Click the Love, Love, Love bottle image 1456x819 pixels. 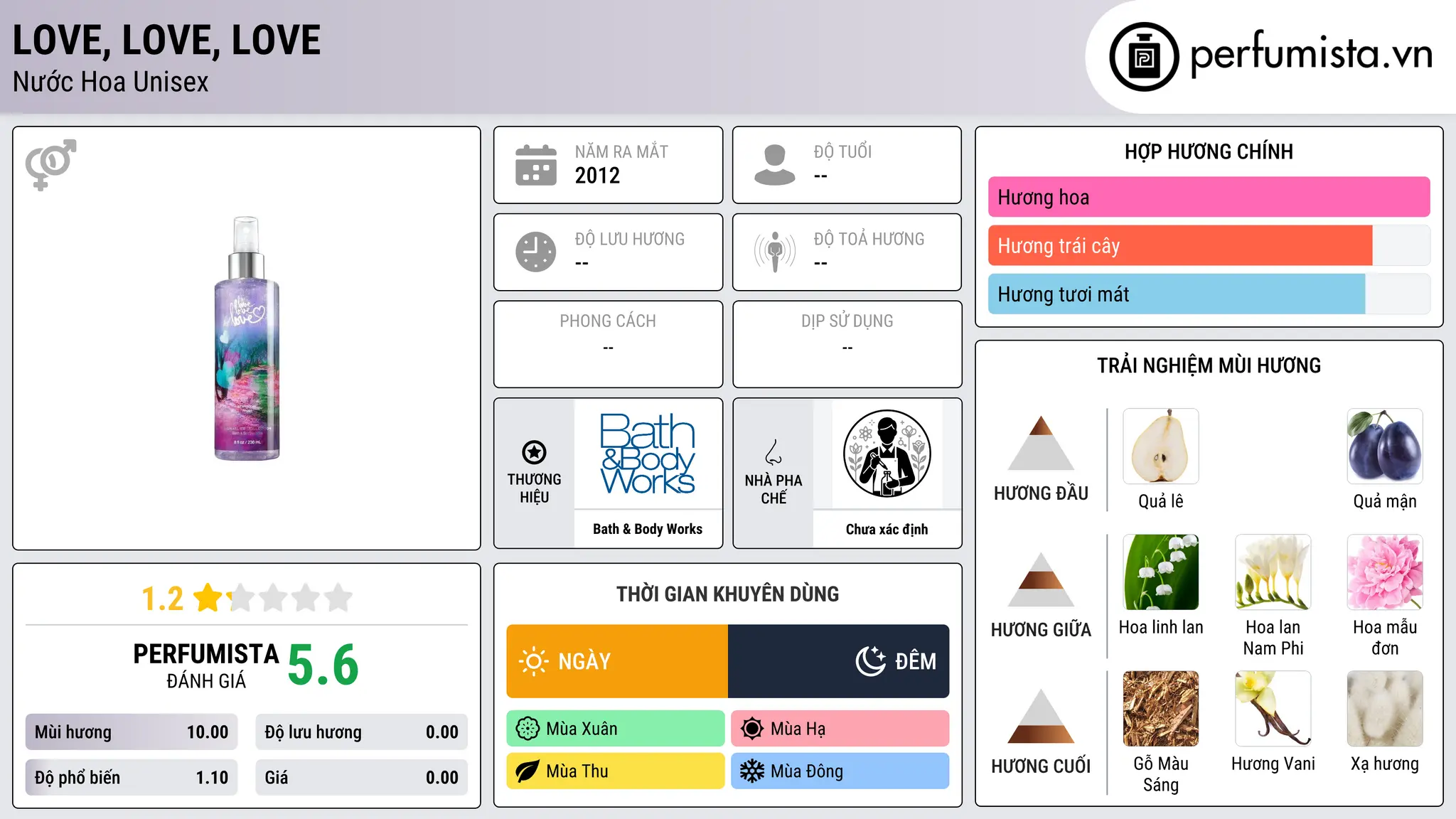coord(247,338)
